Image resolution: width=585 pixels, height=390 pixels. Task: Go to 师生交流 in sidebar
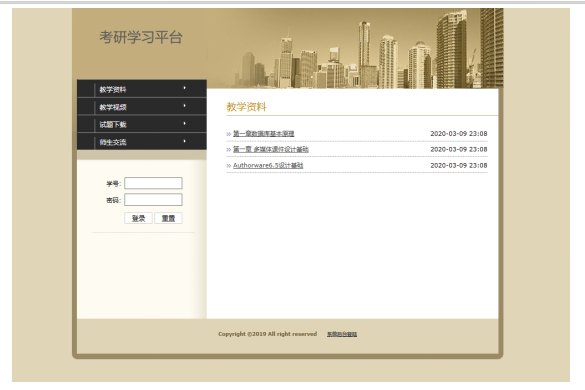click(113, 142)
